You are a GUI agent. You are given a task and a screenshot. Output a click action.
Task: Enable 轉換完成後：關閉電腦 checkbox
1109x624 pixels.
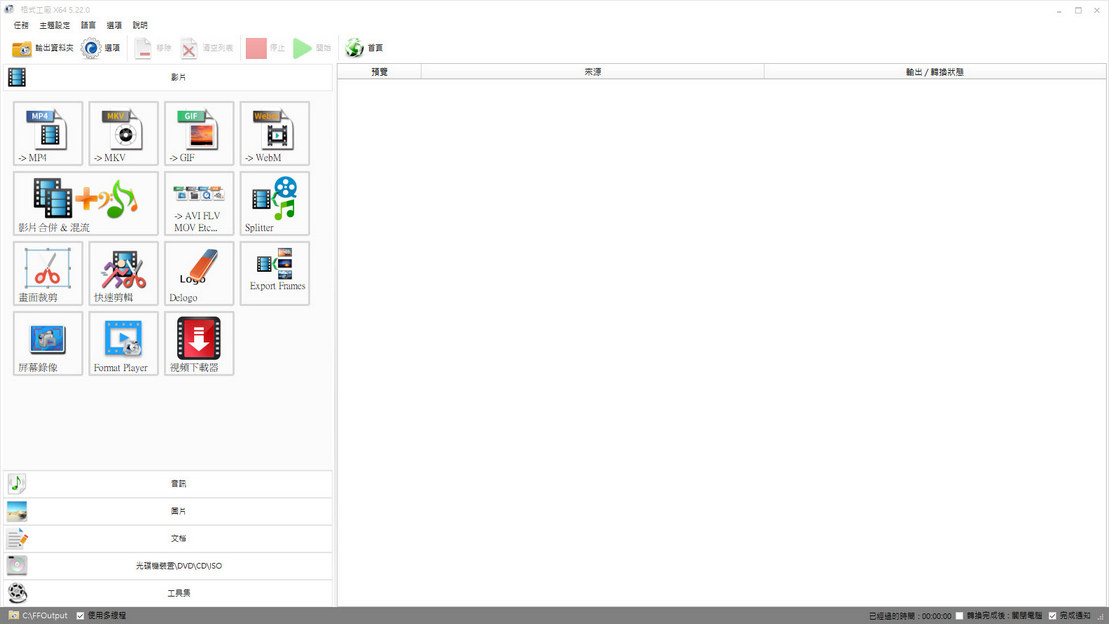960,616
